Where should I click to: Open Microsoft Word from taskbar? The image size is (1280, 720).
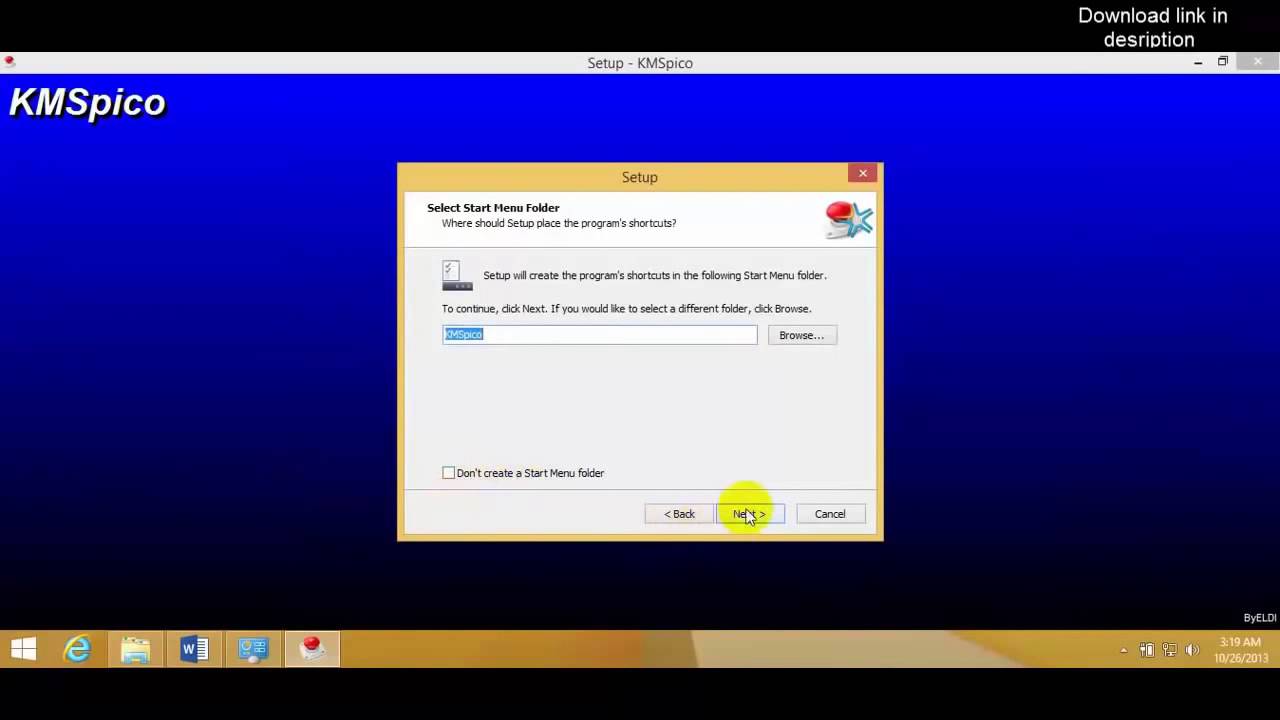point(194,650)
